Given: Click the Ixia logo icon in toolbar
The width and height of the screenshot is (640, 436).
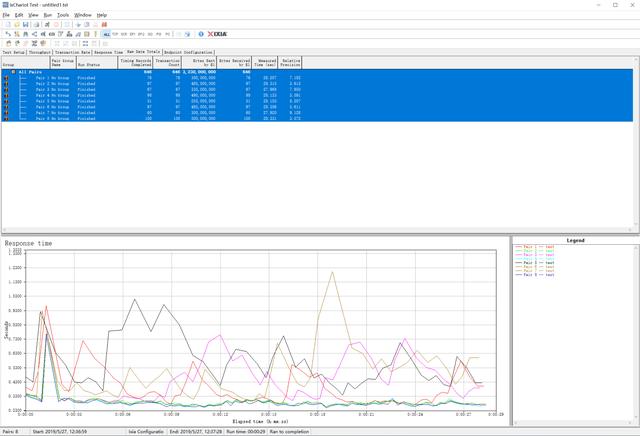Looking at the screenshot, I should coord(217,34).
